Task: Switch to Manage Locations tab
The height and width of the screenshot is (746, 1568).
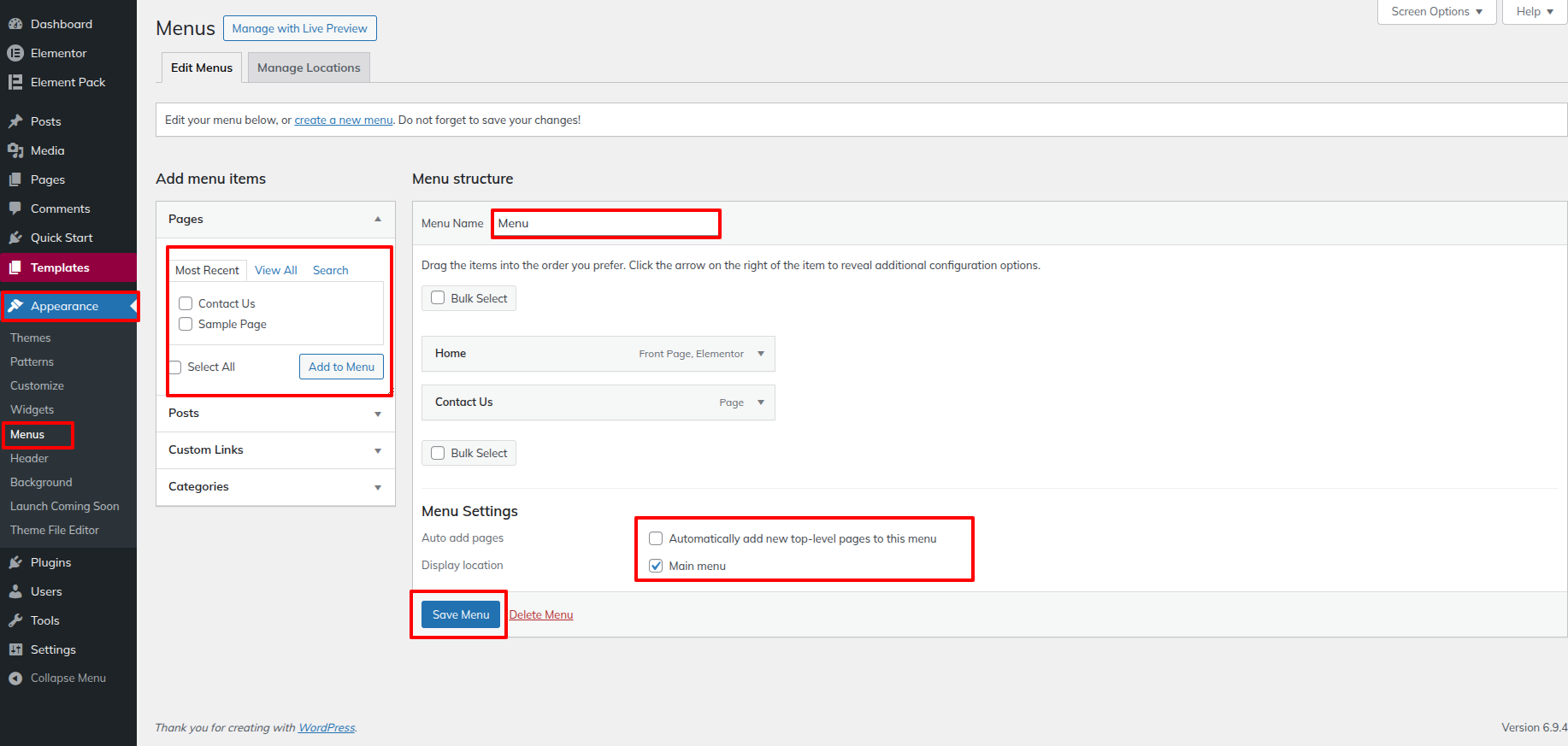Action: click(309, 68)
